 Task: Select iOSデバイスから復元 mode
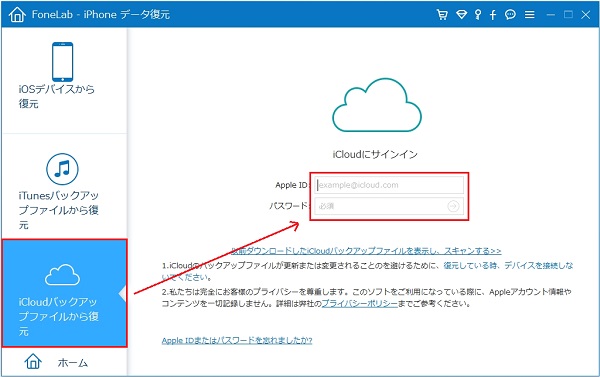64,80
